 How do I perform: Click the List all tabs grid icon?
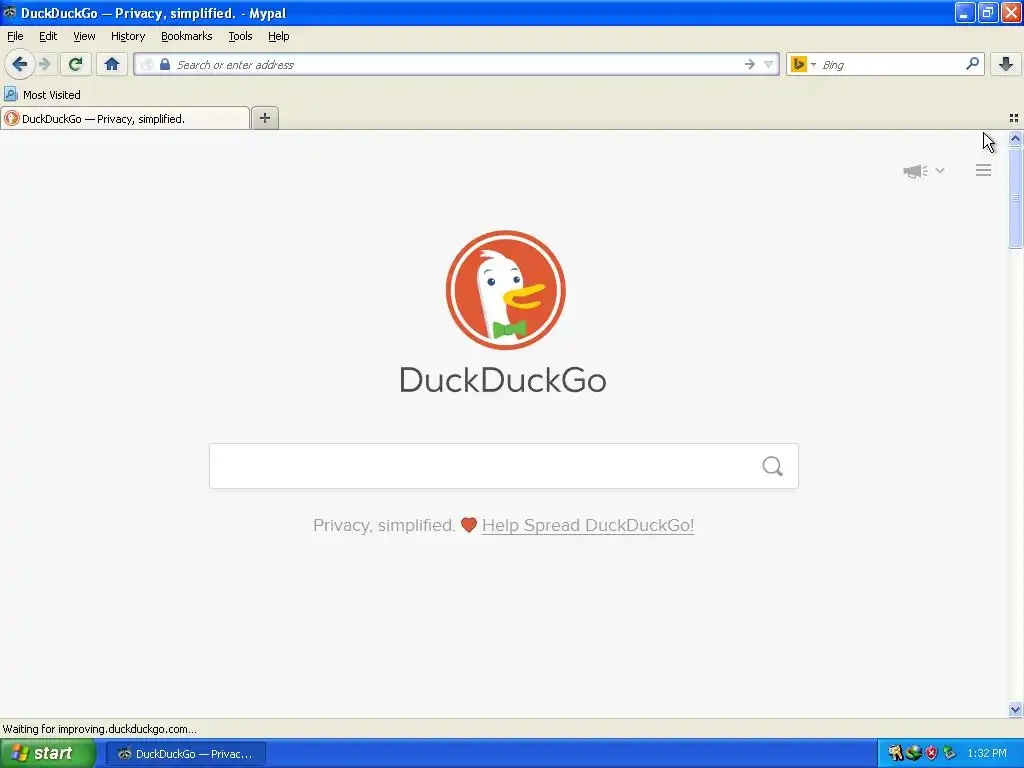tap(1014, 118)
